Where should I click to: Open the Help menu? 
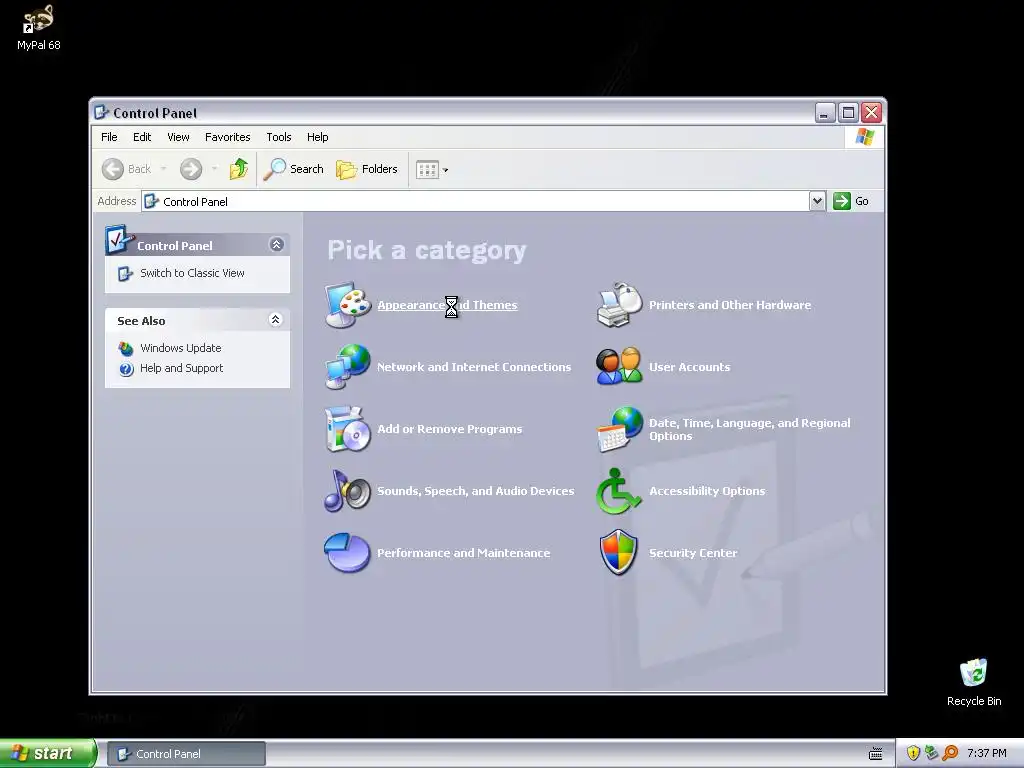tap(317, 137)
